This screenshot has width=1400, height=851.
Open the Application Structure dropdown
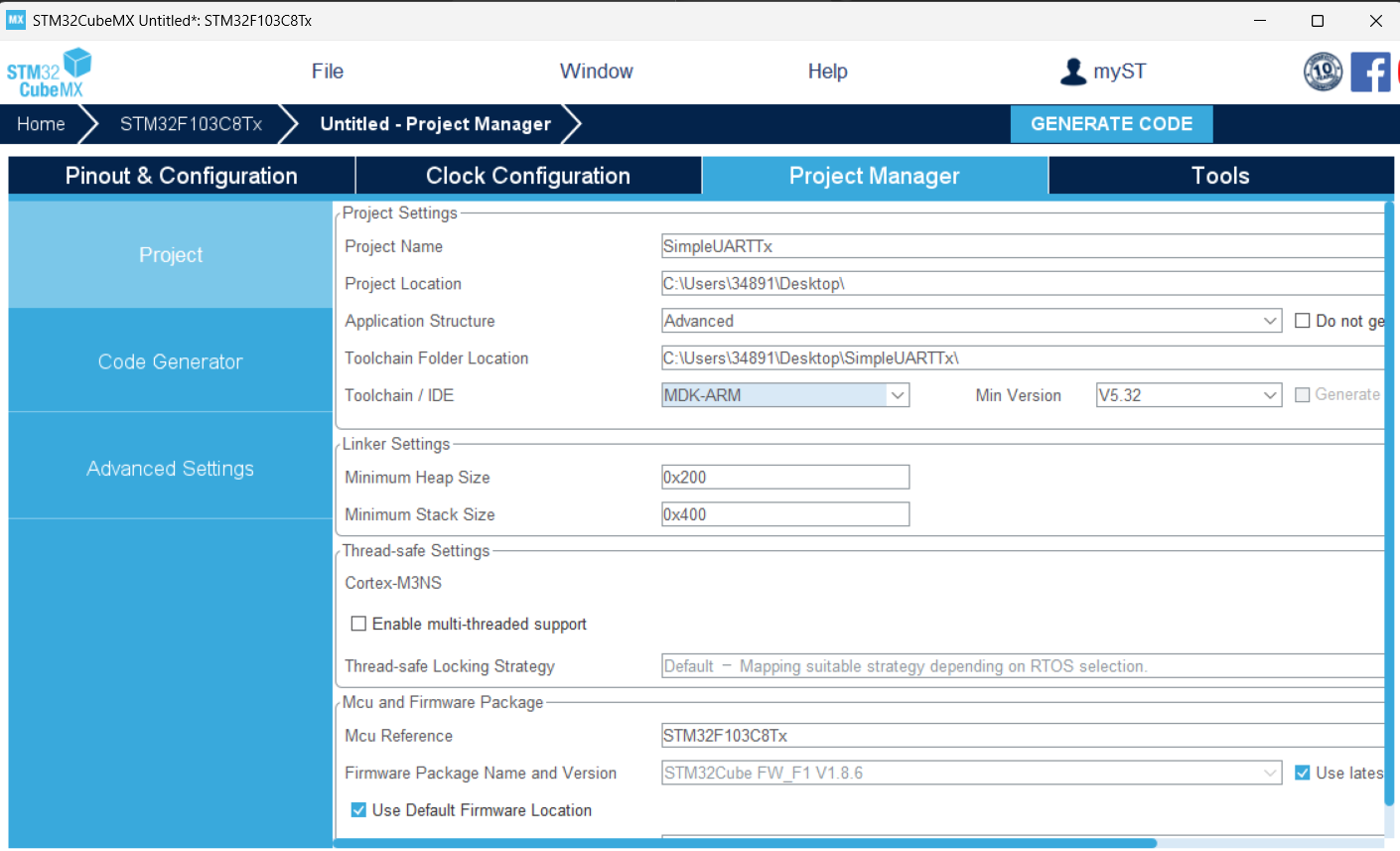coord(971,321)
